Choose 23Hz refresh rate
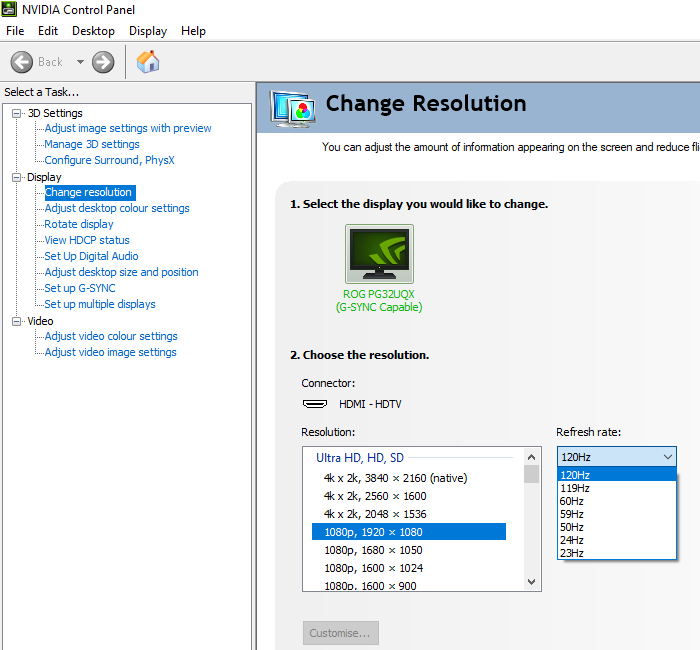The width and height of the screenshot is (700, 650). point(617,553)
